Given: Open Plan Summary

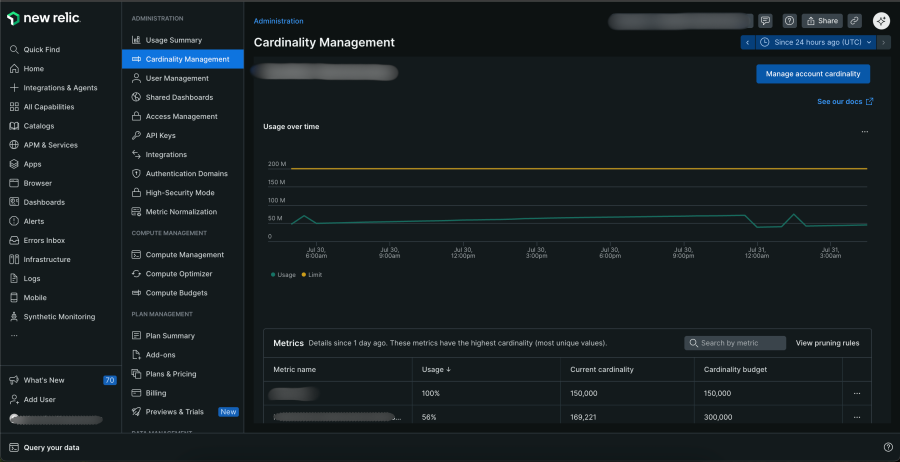Looking at the screenshot, I should (164, 336).
